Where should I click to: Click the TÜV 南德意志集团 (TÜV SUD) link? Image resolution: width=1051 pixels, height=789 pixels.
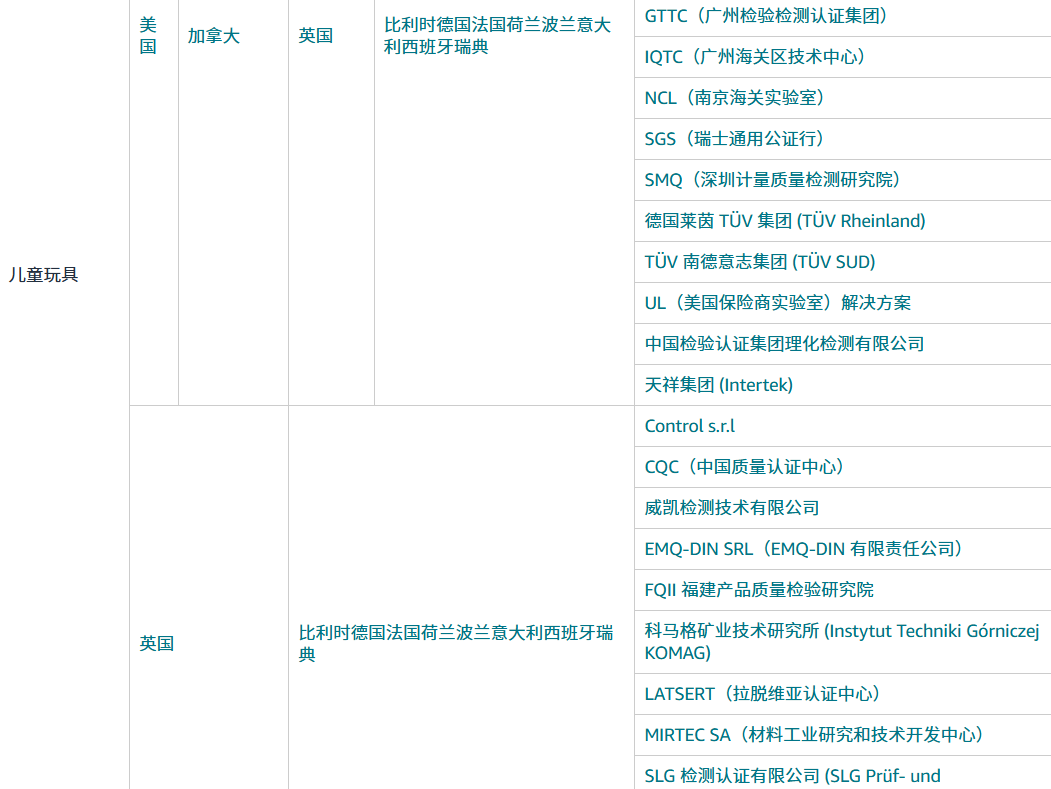click(760, 261)
